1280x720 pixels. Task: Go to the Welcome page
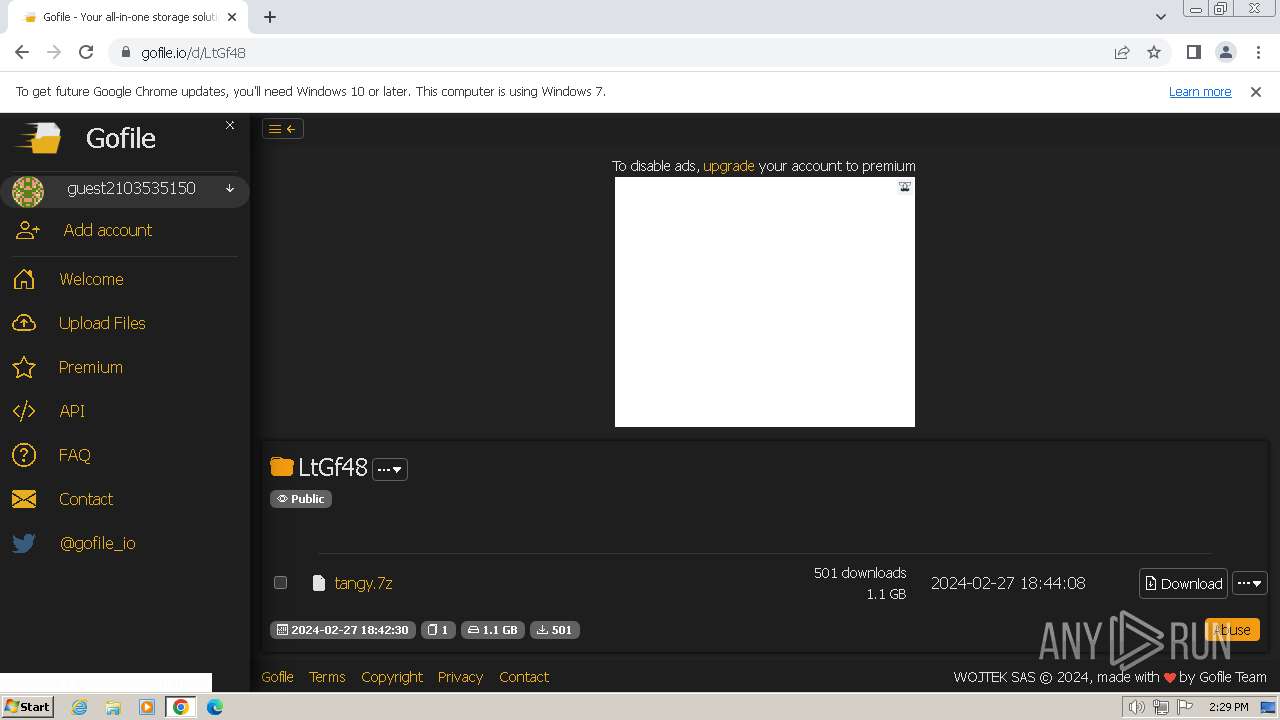point(91,279)
